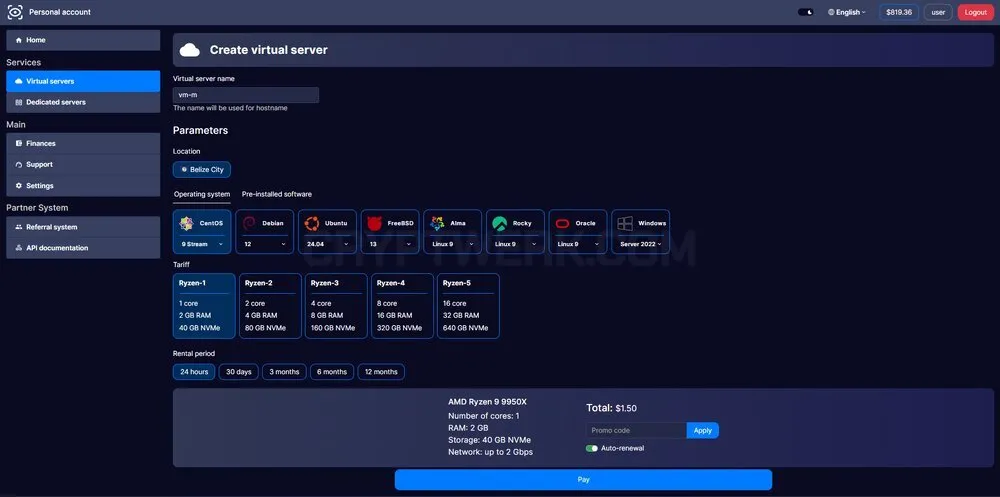Disable the Auto-renewal switch
Image resolution: width=1000 pixels, height=497 pixels.
click(x=592, y=449)
